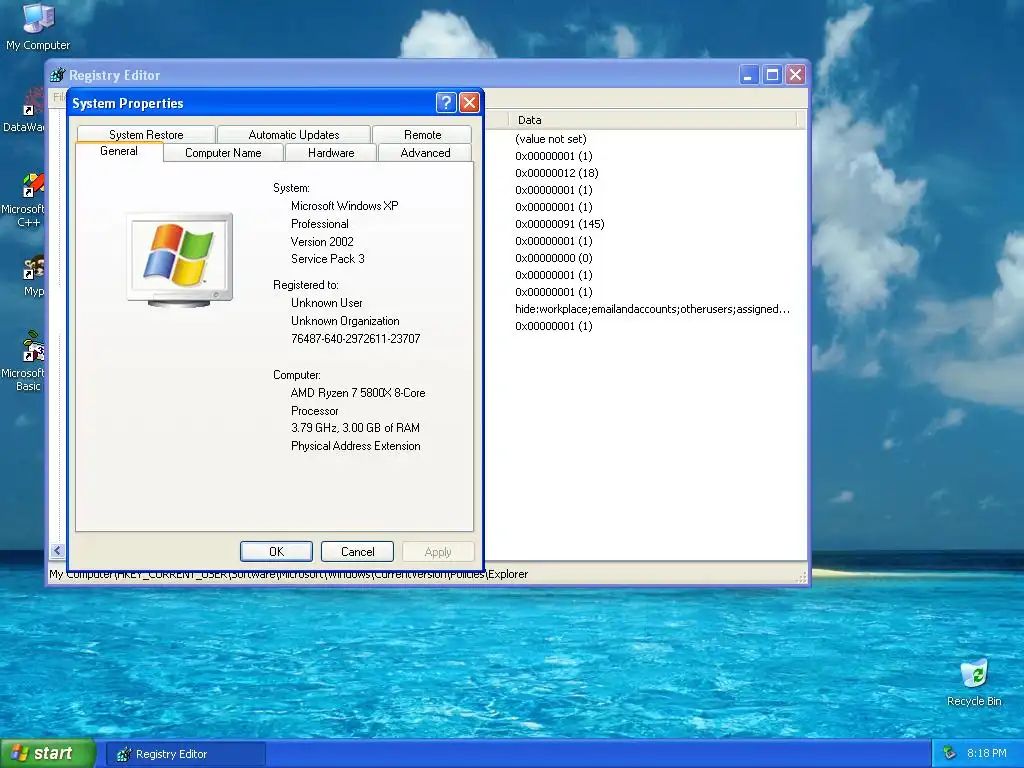
Task: Minimize the Registry Editor window
Action: pos(748,75)
